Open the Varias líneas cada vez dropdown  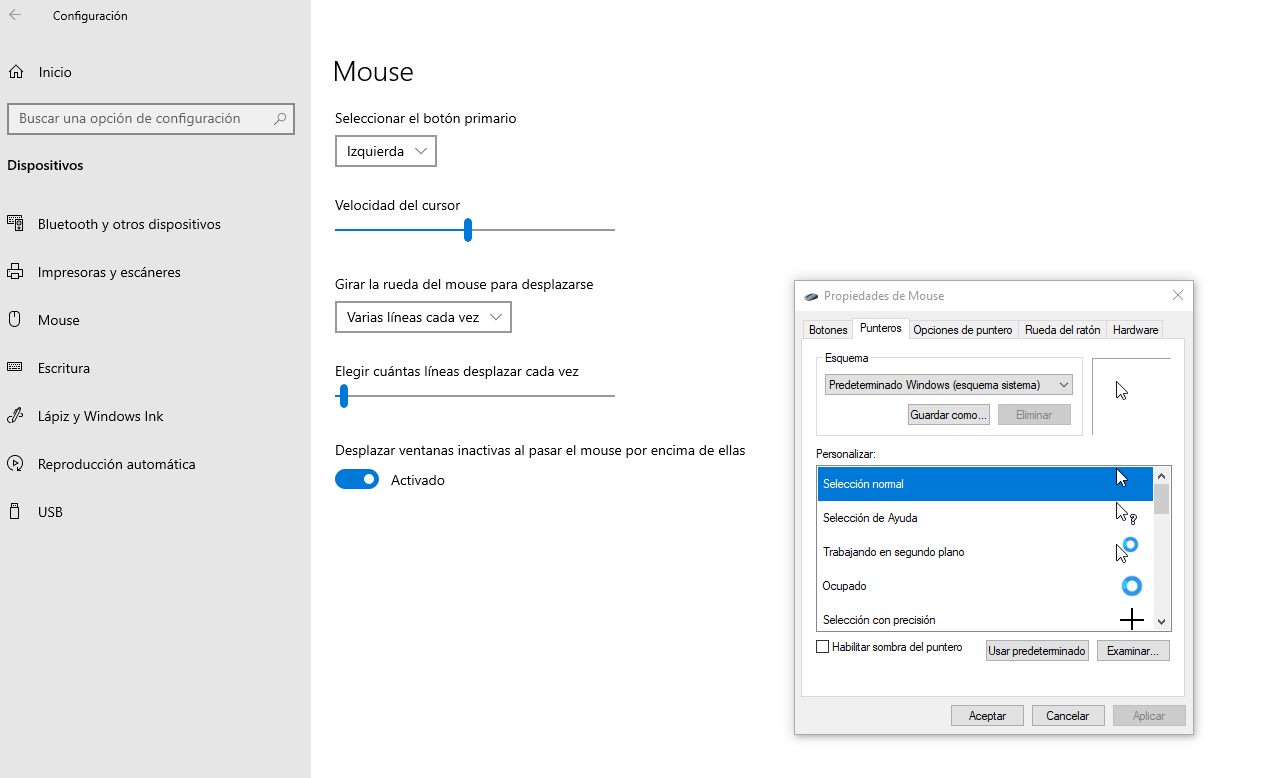pos(423,317)
